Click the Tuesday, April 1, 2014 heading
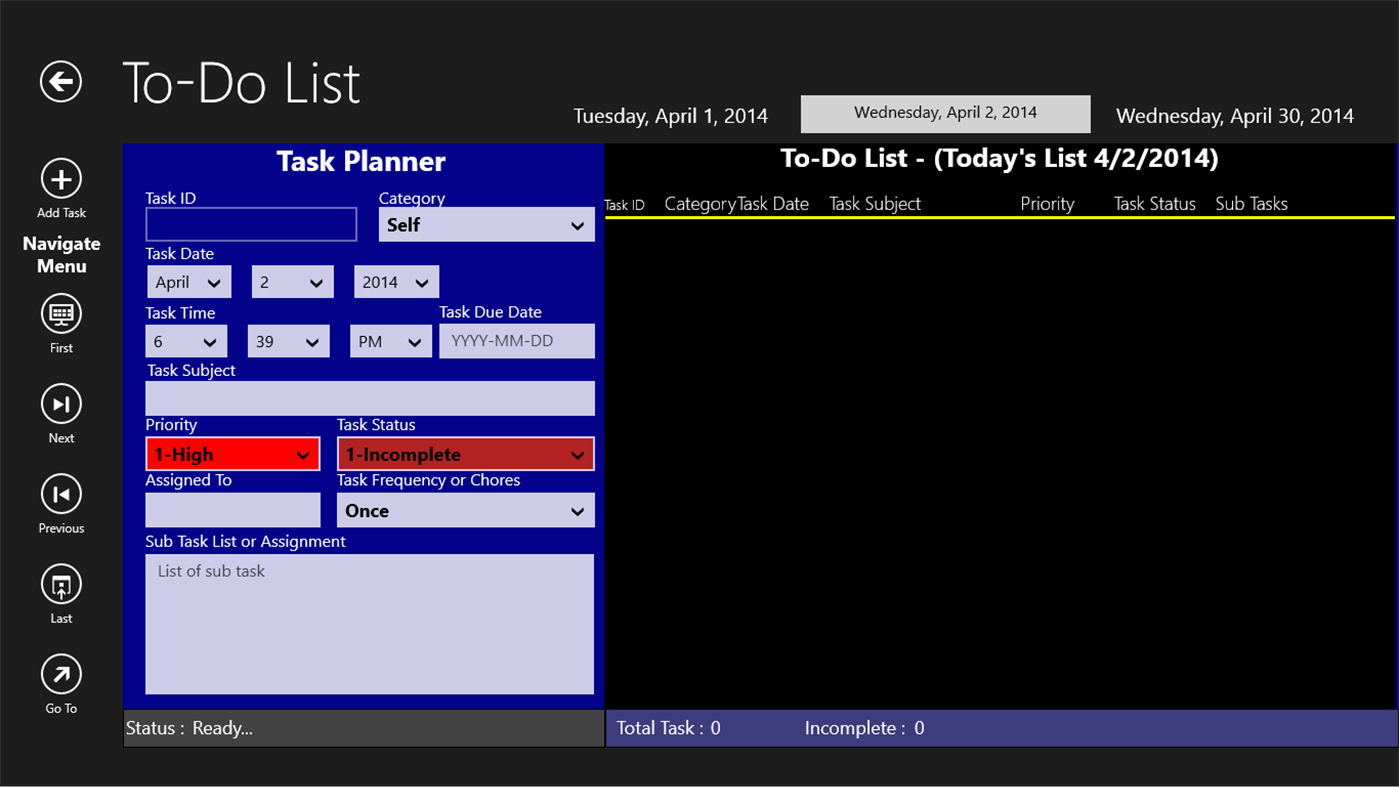 click(670, 115)
